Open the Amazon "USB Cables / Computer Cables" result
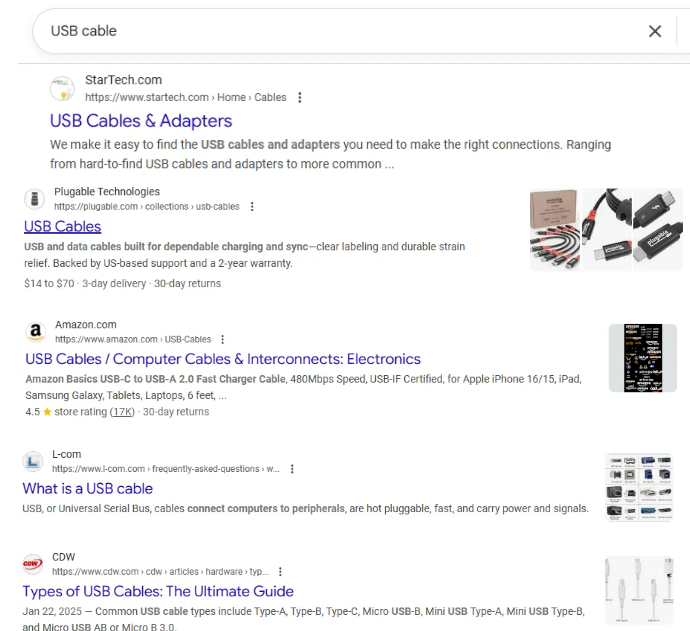Screen dimensions: 690x631 (223, 359)
